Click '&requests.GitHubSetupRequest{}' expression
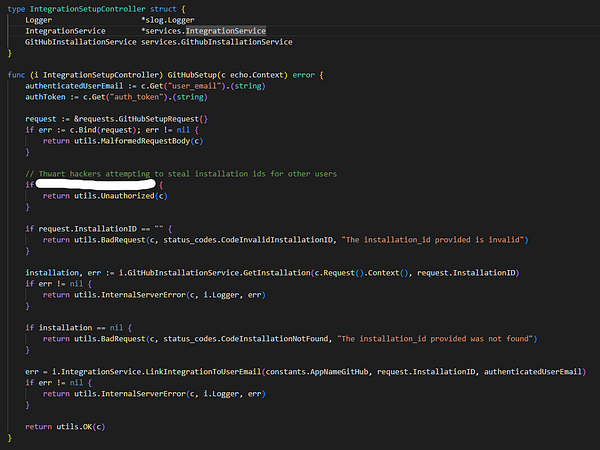 coord(141,119)
